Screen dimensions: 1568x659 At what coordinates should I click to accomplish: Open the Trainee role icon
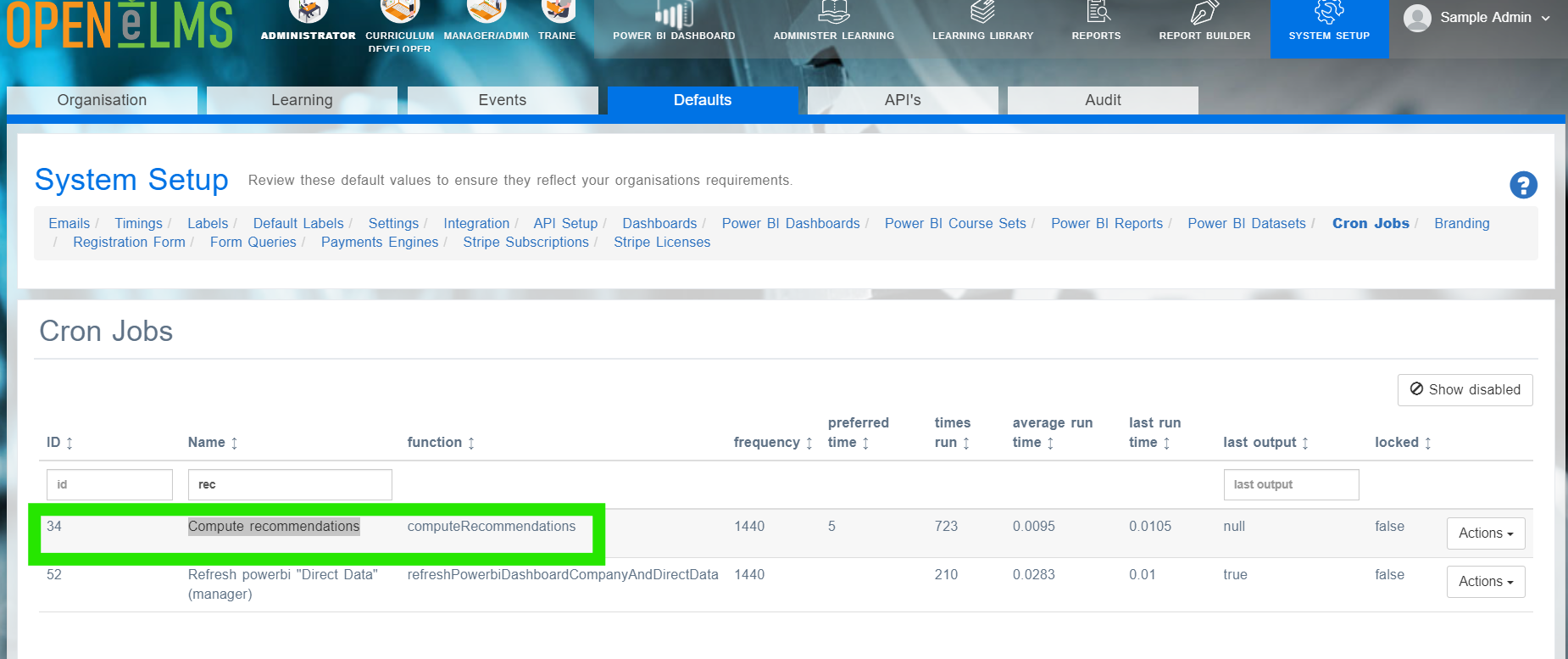tap(558, 11)
